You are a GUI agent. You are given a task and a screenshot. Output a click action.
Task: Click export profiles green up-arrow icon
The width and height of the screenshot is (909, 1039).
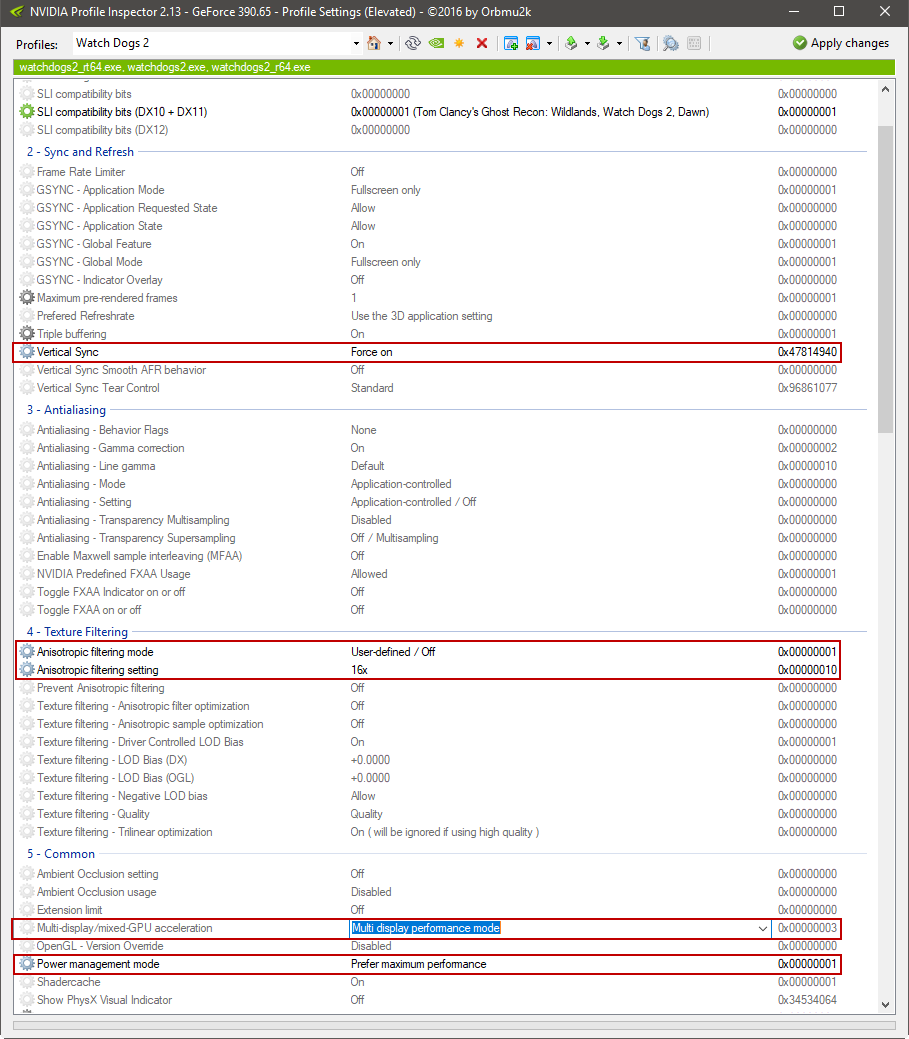coord(571,43)
